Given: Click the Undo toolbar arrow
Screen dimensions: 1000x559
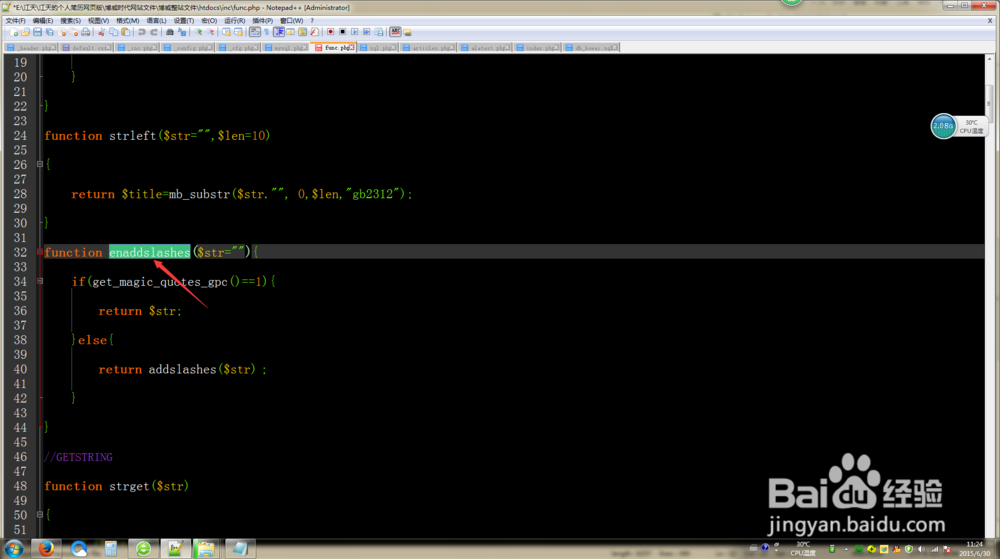Looking at the screenshot, I should pos(142,32).
